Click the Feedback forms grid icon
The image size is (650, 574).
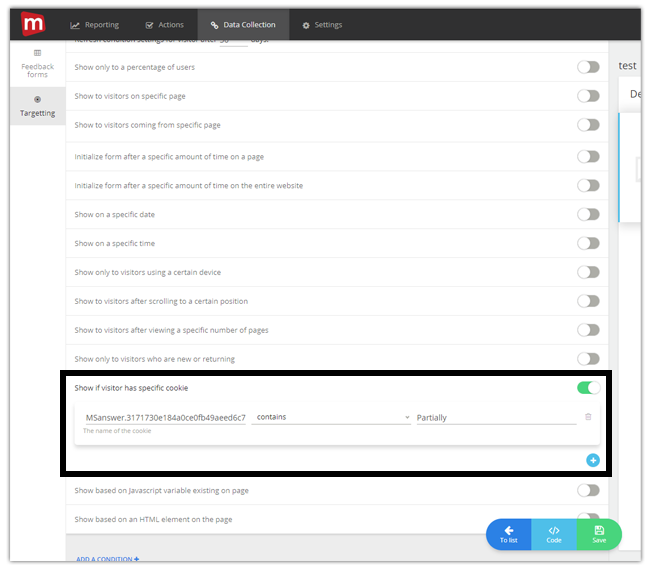tap(37, 53)
